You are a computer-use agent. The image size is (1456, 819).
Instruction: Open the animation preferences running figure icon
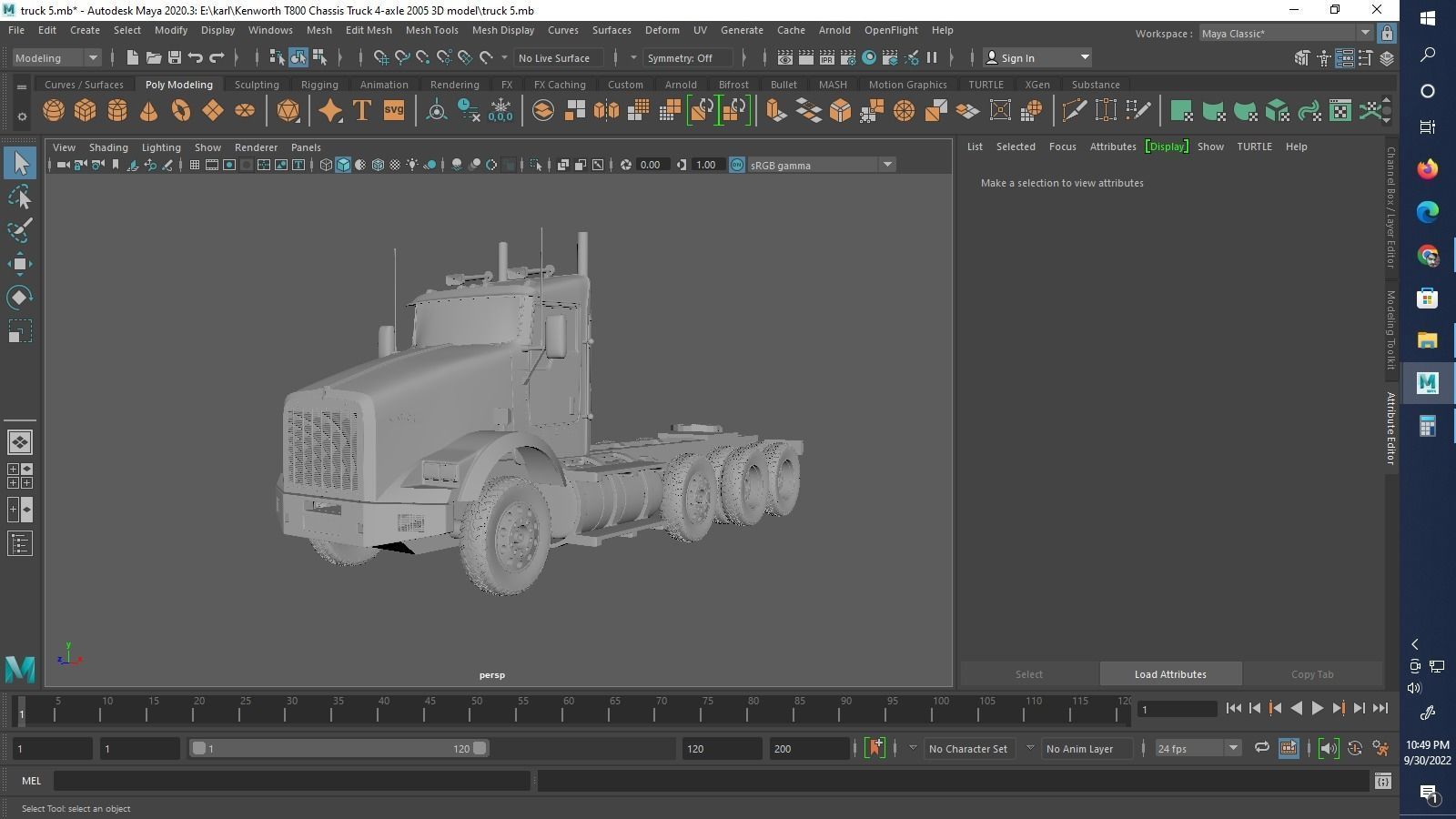1381,748
